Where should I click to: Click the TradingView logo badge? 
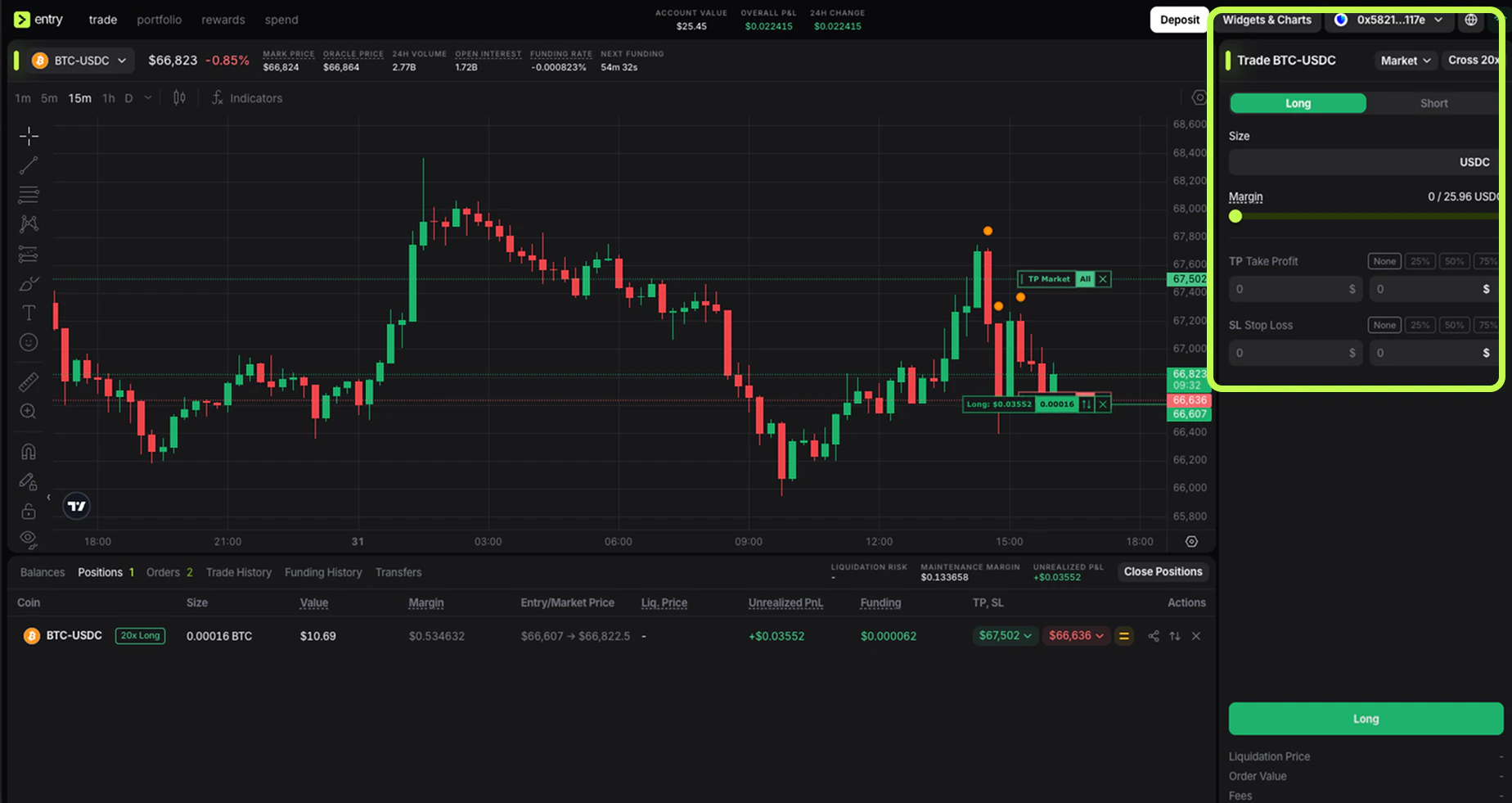(x=77, y=506)
